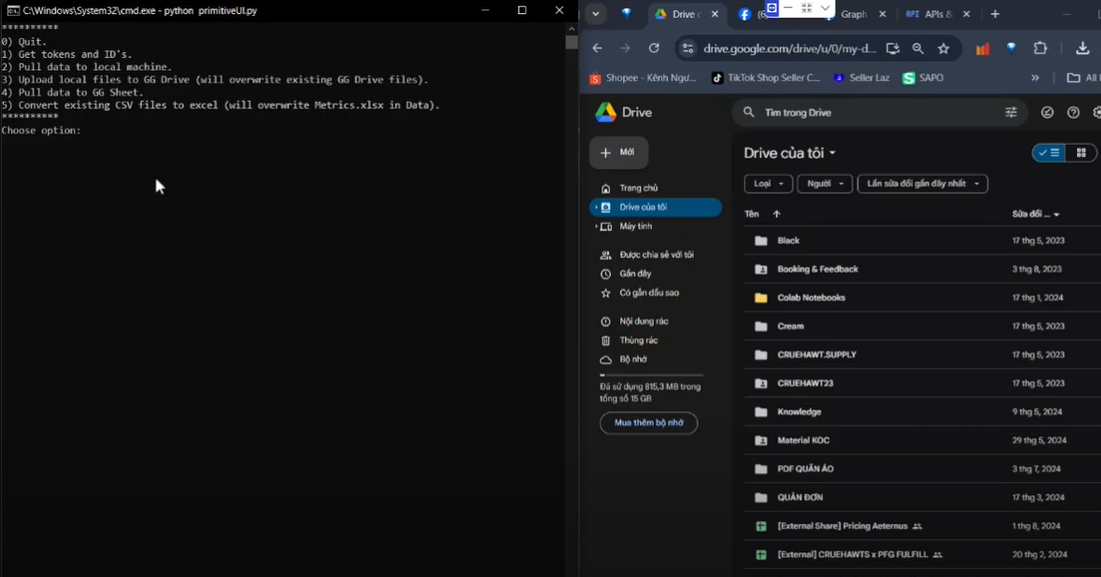Select the PDF QUẦN ÁO folder row
Image resolution: width=1101 pixels, height=577 pixels.
923,469
